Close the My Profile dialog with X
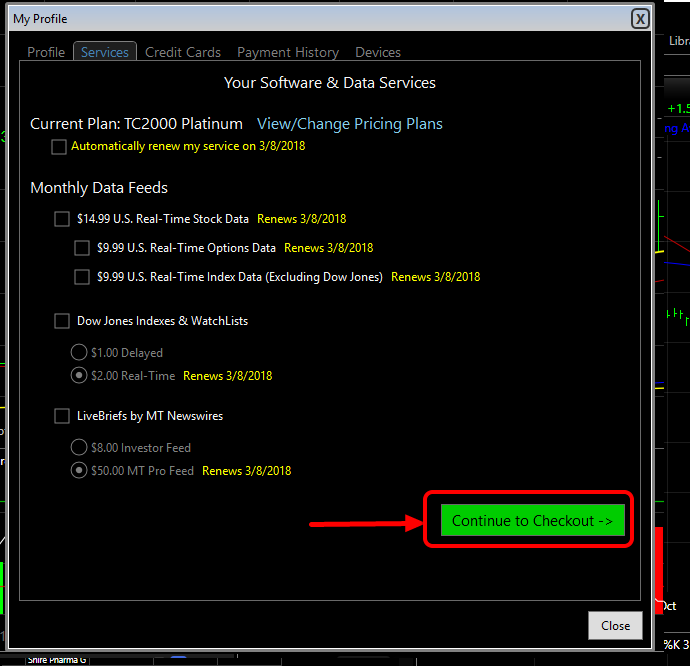The height and width of the screenshot is (666, 690). [640, 19]
